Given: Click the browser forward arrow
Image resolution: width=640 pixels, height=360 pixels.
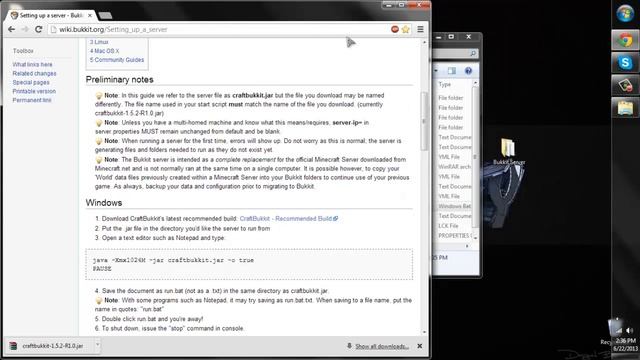Looking at the screenshot, I should pyautogui.click(x=25, y=29).
